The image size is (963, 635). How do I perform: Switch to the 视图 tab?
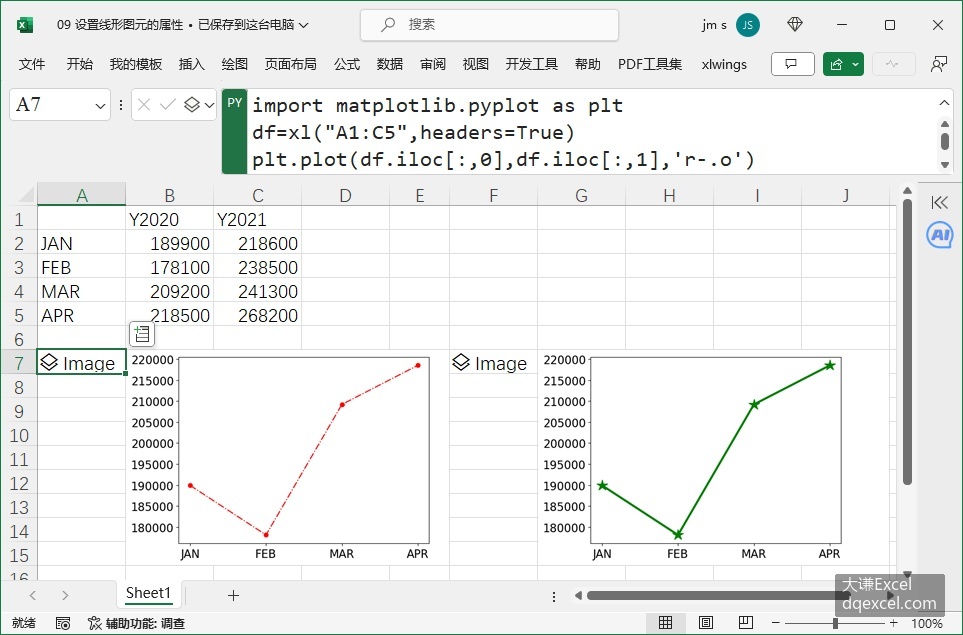coord(475,64)
